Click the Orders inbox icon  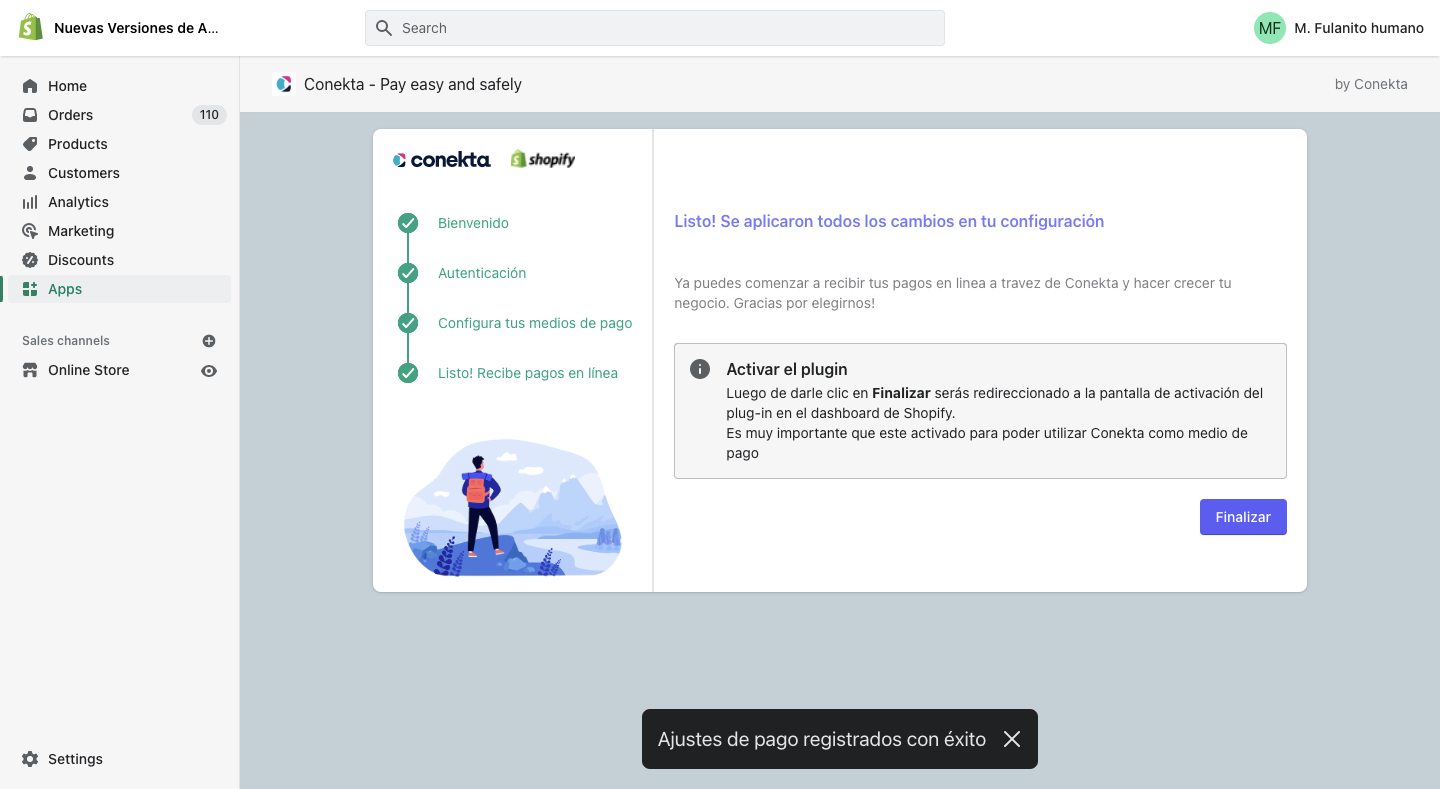point(30,115)
